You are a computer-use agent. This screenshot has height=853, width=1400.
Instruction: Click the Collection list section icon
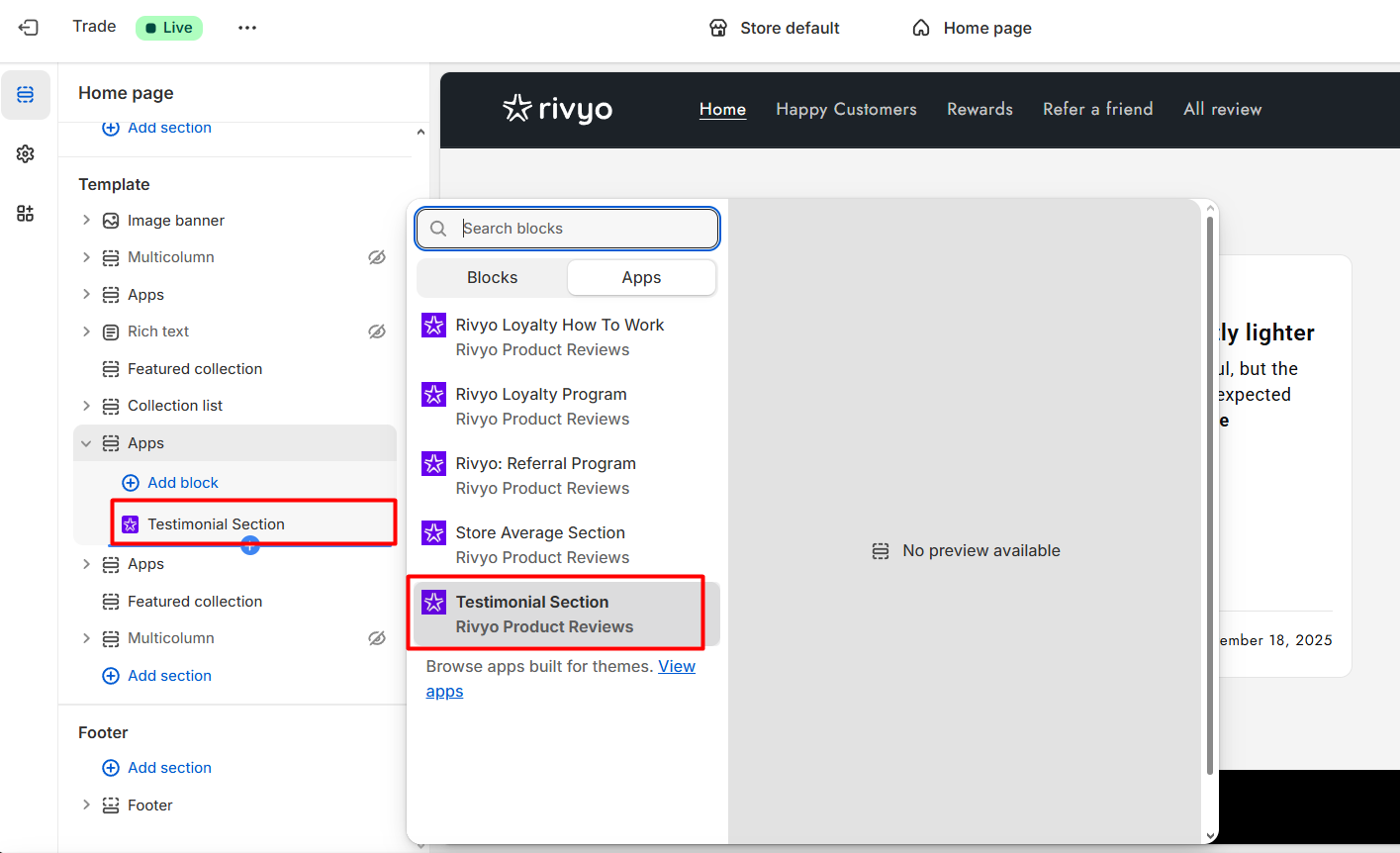[x=111, y=406]
